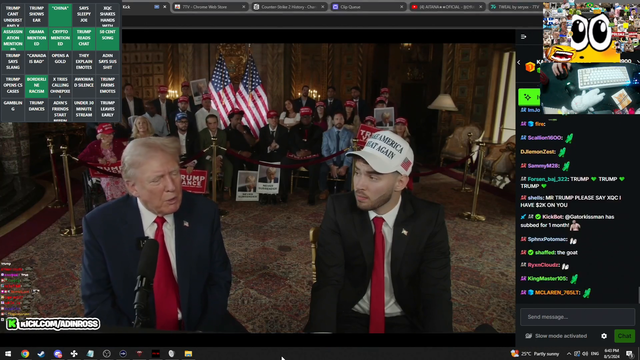
Task: Click the shells username in chat
Action: (536, 198)
